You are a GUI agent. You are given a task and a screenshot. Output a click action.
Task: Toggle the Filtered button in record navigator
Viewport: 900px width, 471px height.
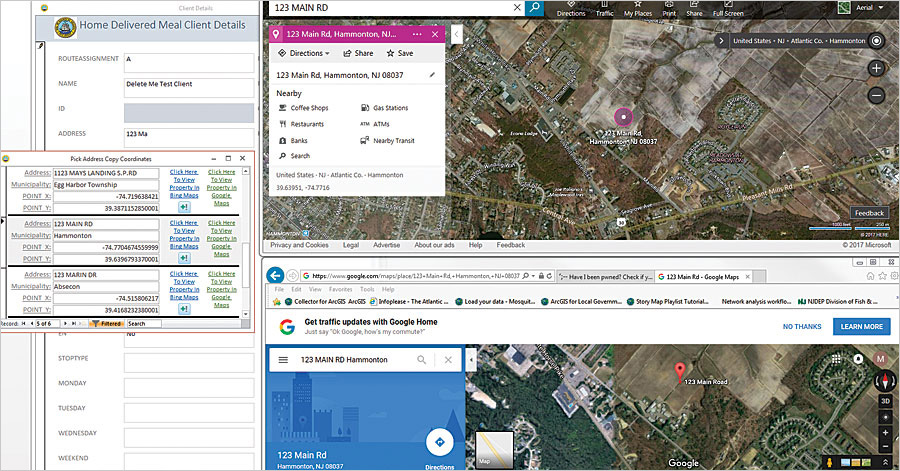(108, 324)
